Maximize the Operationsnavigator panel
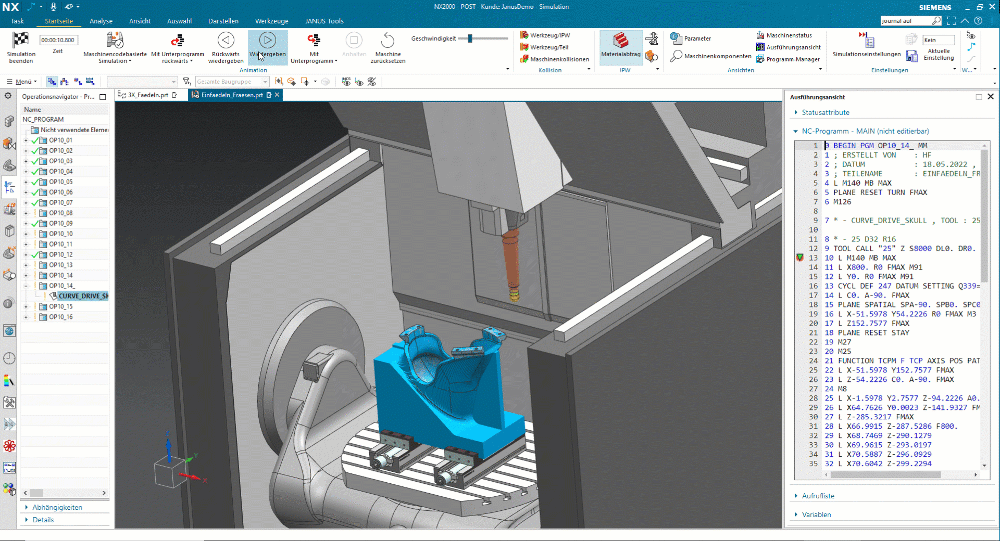The image size is (1000, 541). pos(103,97)
